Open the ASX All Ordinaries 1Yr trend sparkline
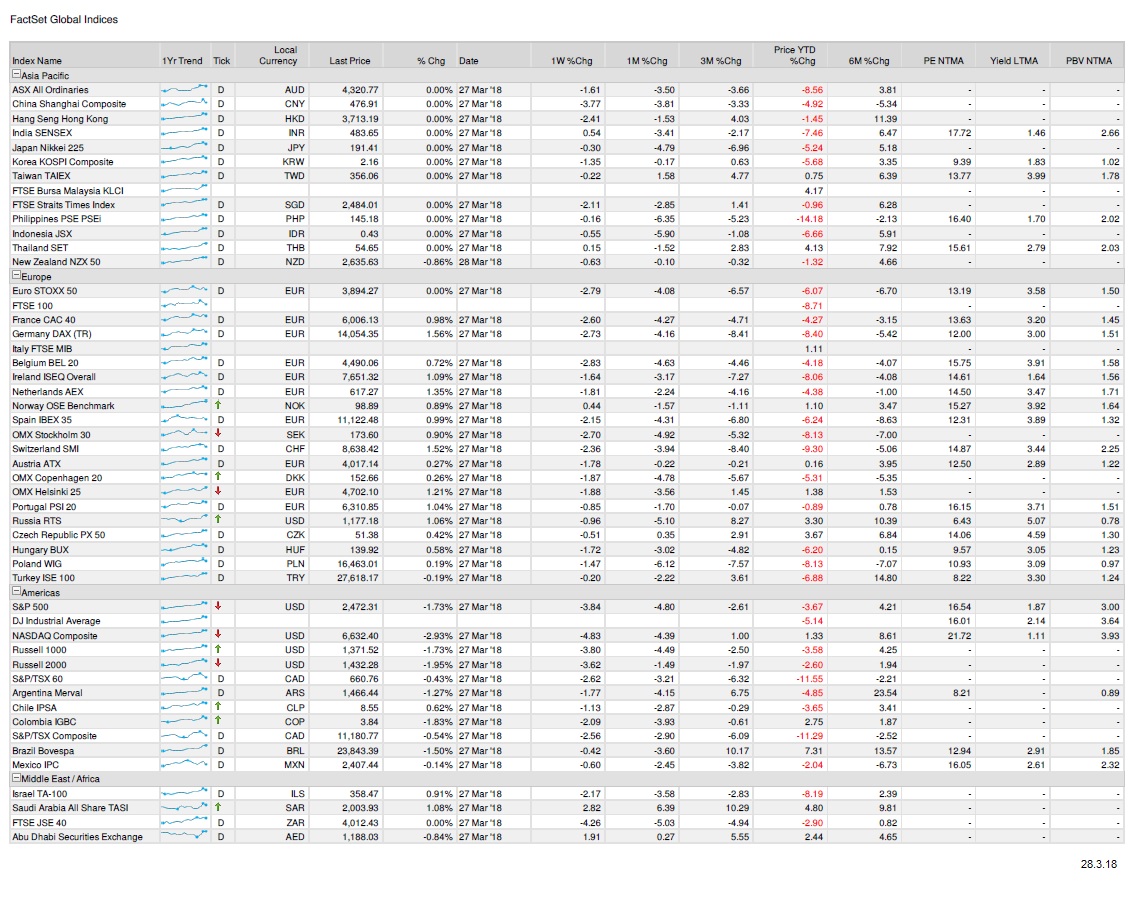Viewport: 1138px width, 914px height. click(x=184, y=89)
